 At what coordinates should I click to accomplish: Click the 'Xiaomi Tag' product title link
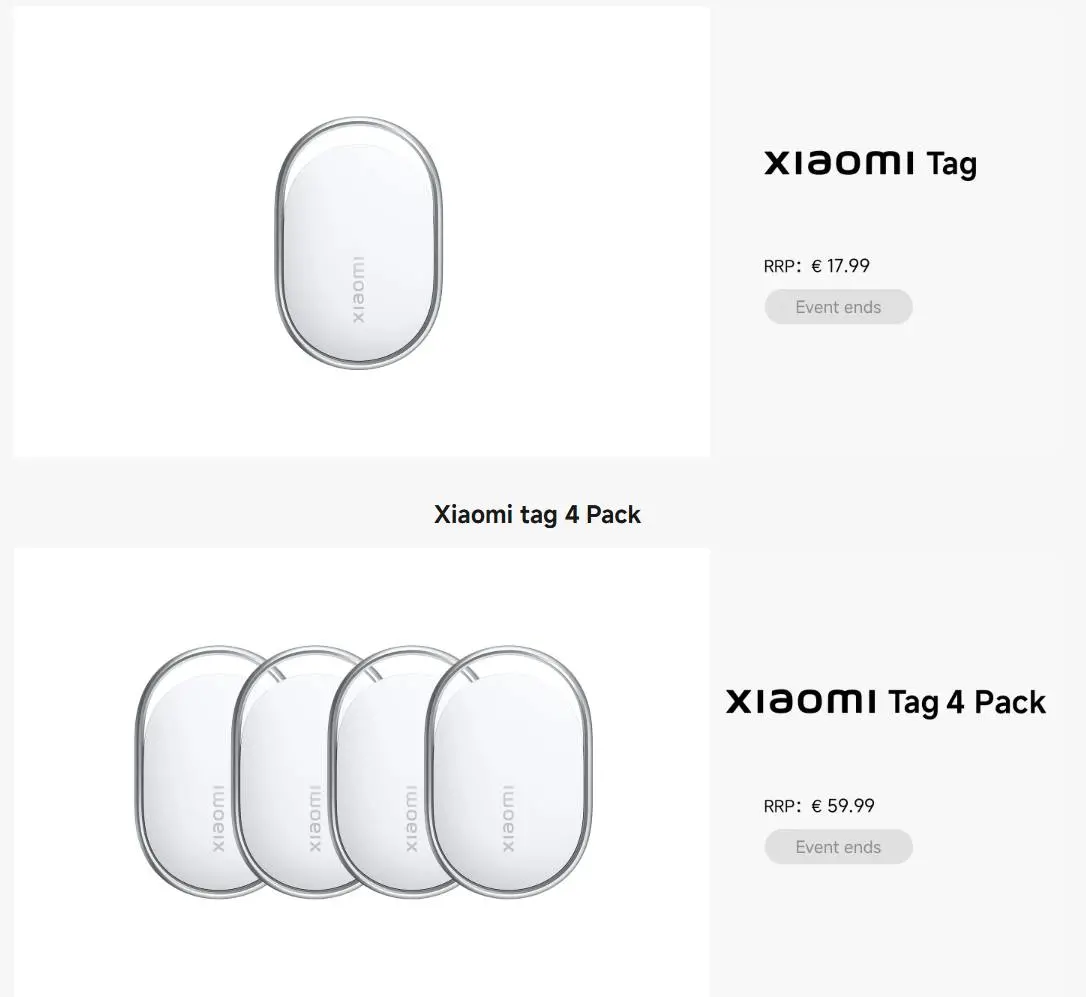pyautogui.click(x=870, y=163)
